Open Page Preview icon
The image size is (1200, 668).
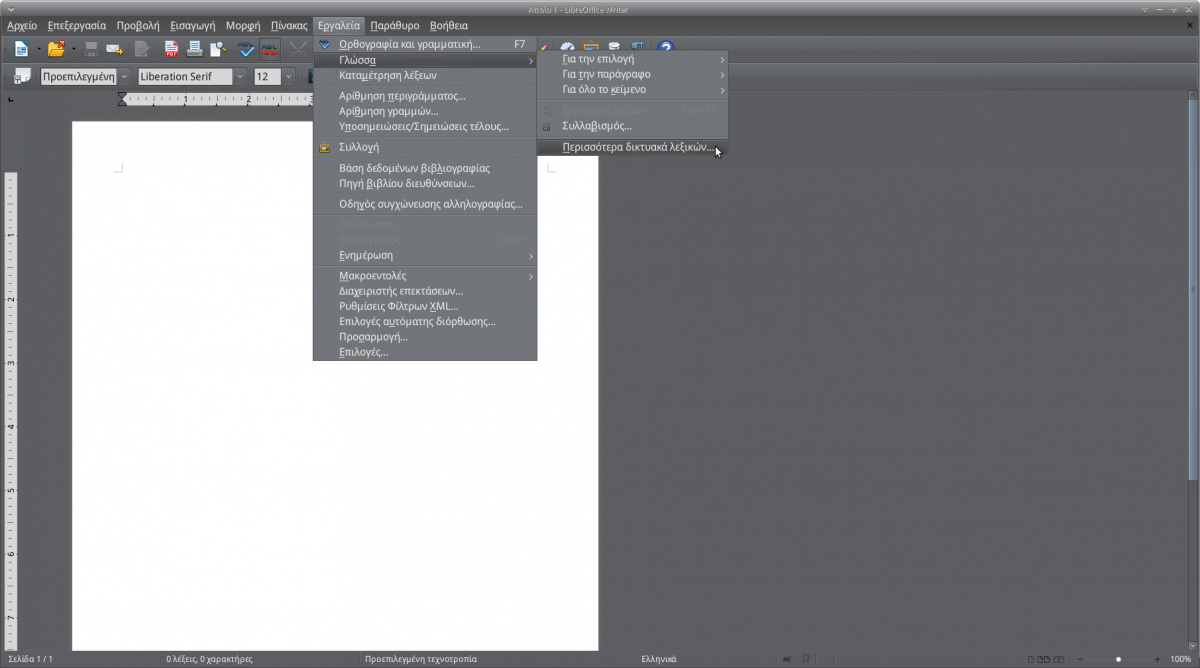click(217, 48)
